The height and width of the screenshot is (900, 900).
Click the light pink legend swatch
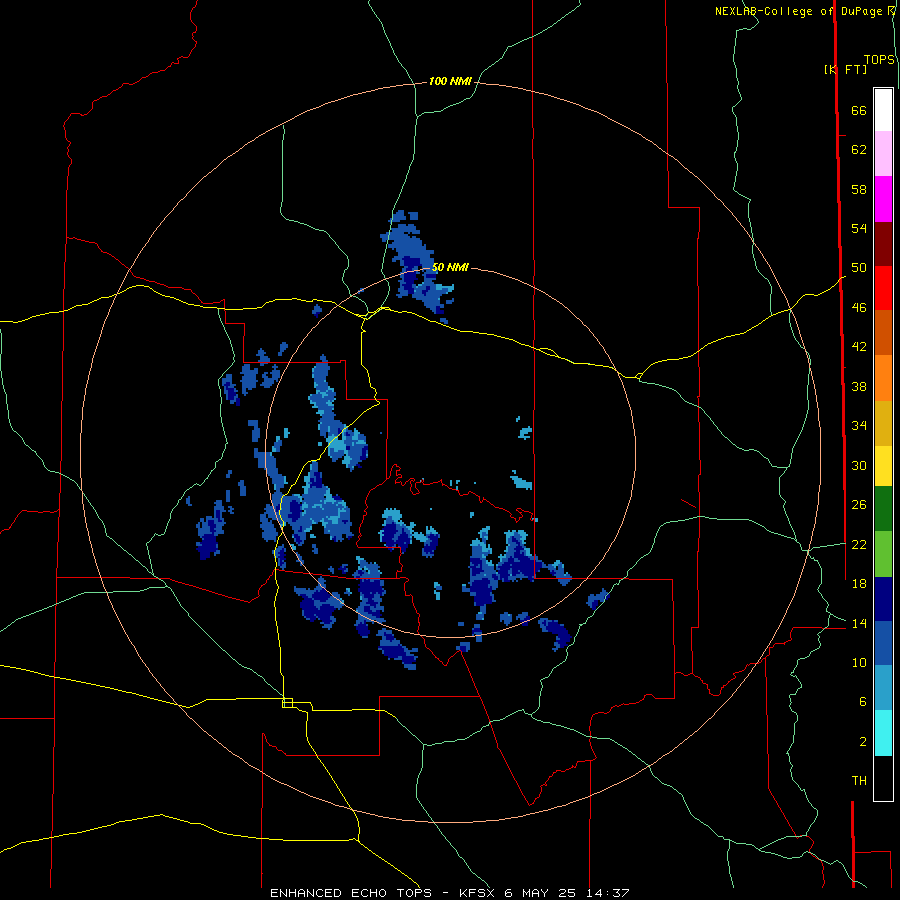point(883,153)
